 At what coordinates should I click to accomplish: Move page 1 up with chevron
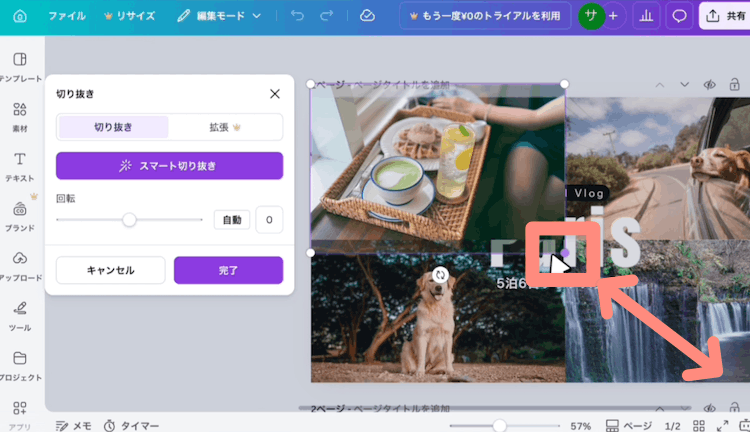660,85
